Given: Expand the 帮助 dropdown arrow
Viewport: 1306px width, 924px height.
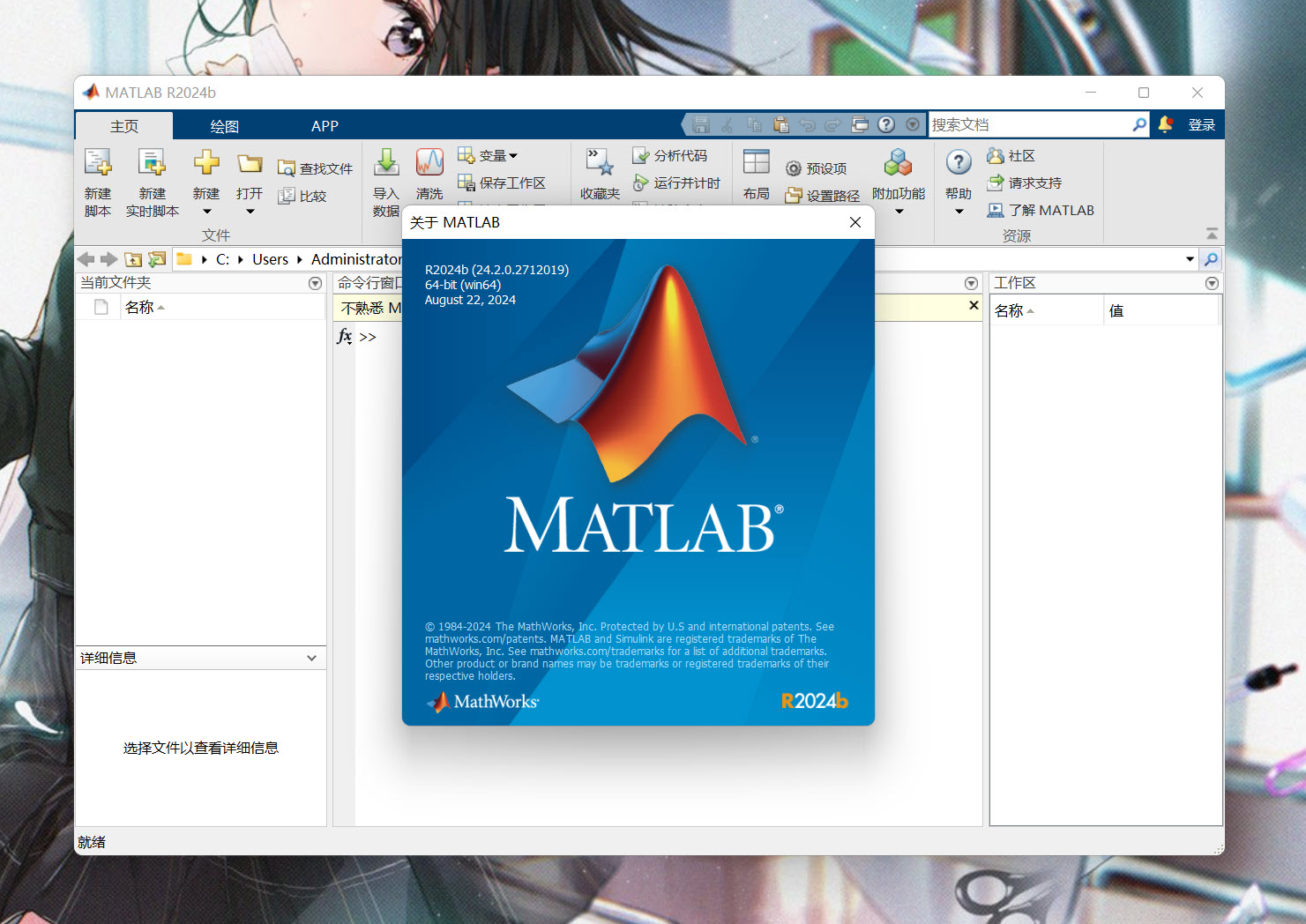Looking at the screenshot, I should tap(959, 212).
